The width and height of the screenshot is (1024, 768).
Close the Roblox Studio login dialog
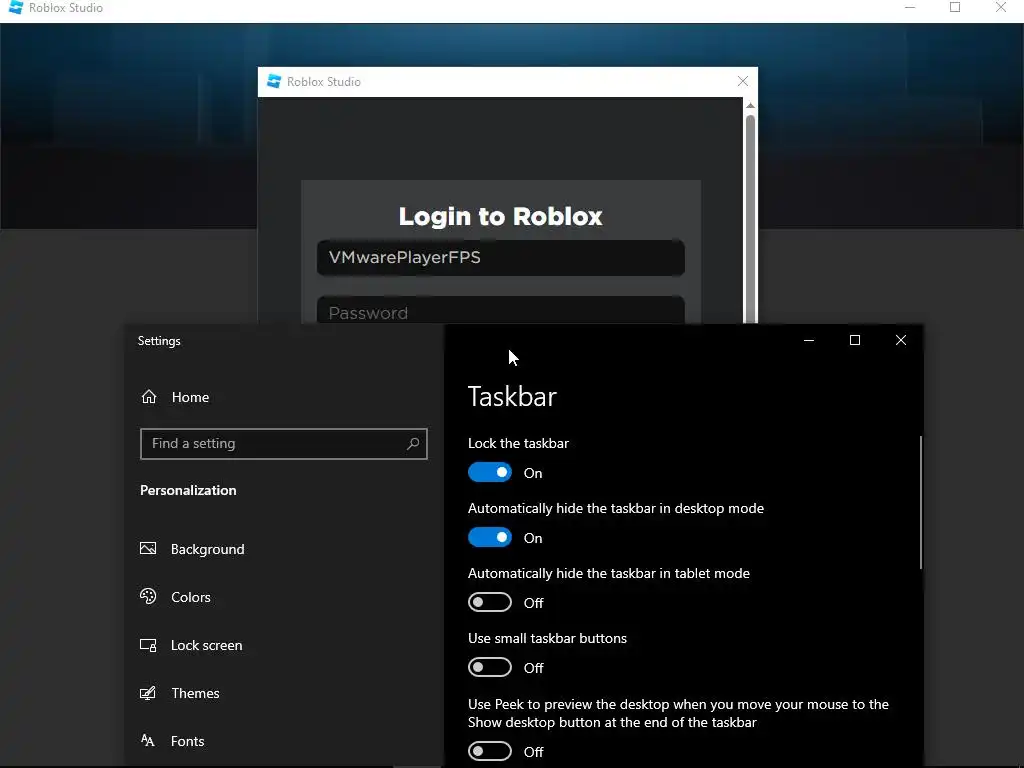pyautogui.click(x=743, y=81)
